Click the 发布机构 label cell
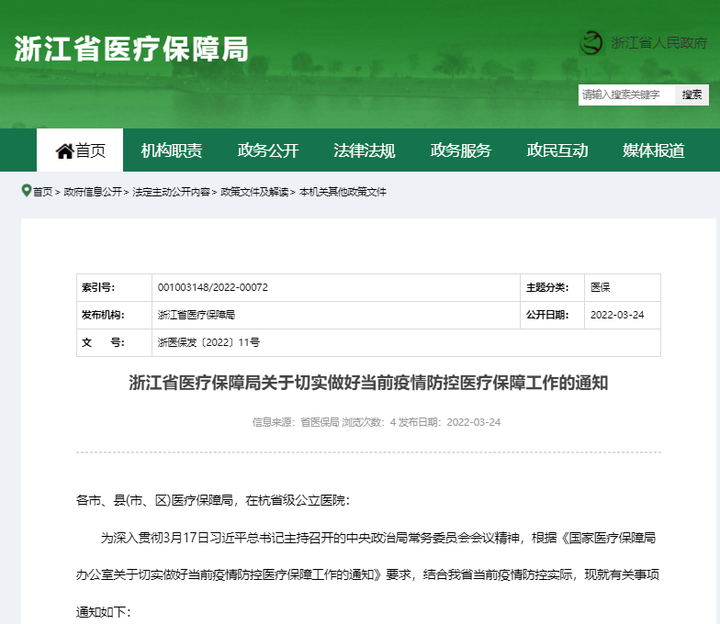Image resolution: width=720 pixels, height=624 pixels. click(114, 315)
